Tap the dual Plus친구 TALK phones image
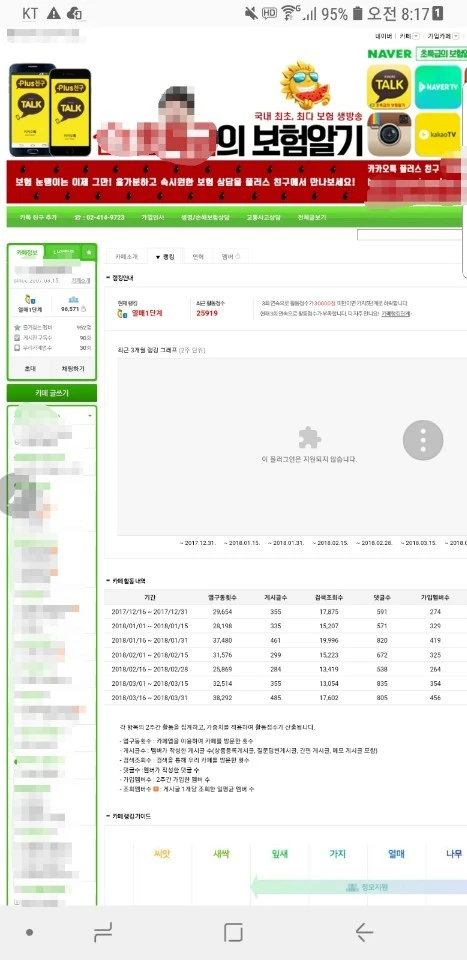Image resolution: width=467 pixels, height=960 pixels. pyautogui.click(x=50, y=110)
